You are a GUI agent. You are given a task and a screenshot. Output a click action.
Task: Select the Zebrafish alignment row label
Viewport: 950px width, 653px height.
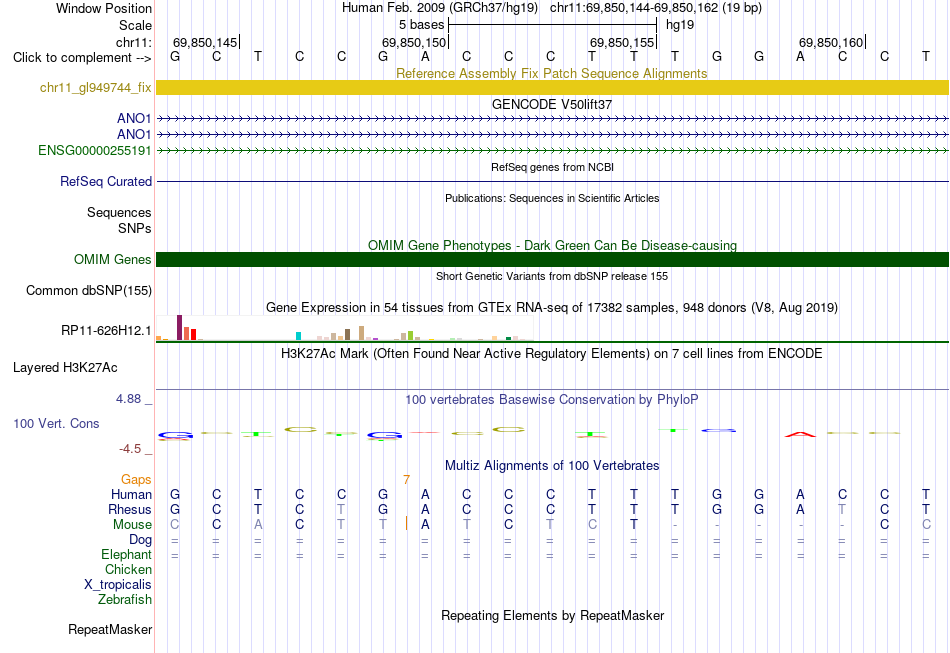[x=125, y=600]
